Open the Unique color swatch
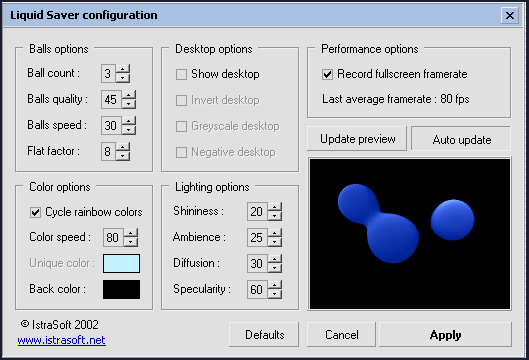 [x=121, y=264]
